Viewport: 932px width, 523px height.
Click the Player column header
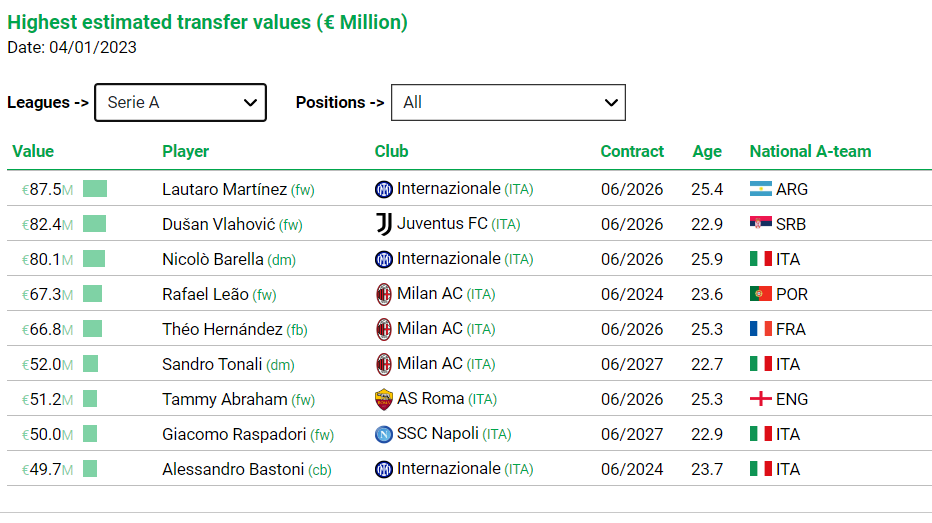[186, 152]
